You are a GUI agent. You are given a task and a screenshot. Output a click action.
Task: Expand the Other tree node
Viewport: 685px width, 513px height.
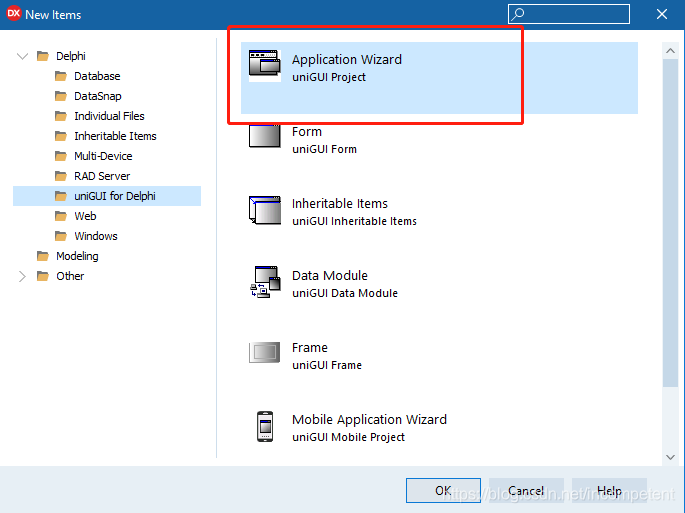tap(22, 276)
